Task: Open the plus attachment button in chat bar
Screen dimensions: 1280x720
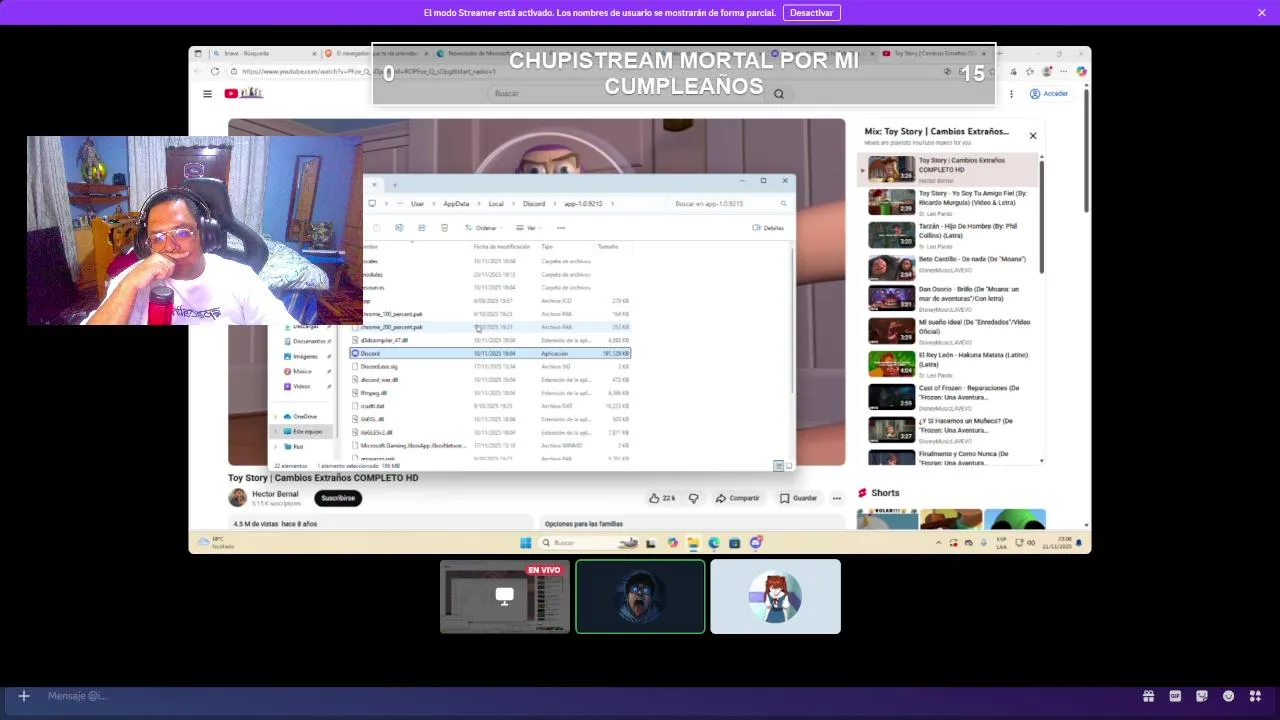Action: [x=24, y=696]
